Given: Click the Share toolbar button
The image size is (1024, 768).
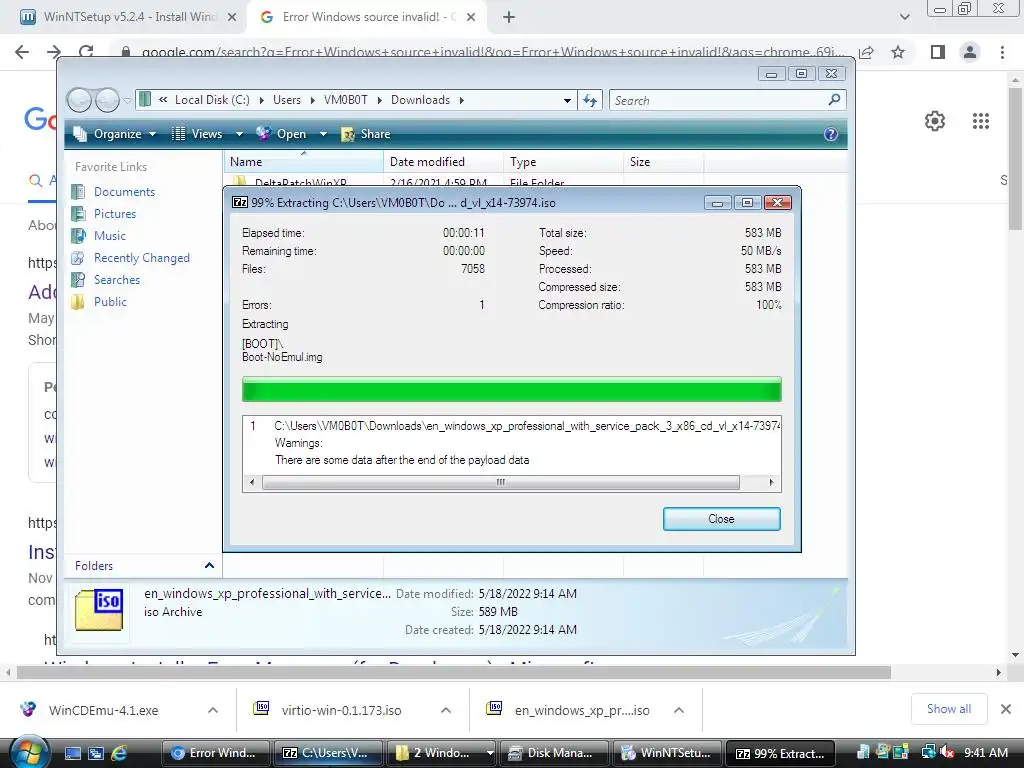Looking at the screenshot, I should click(x=366, y=134).
